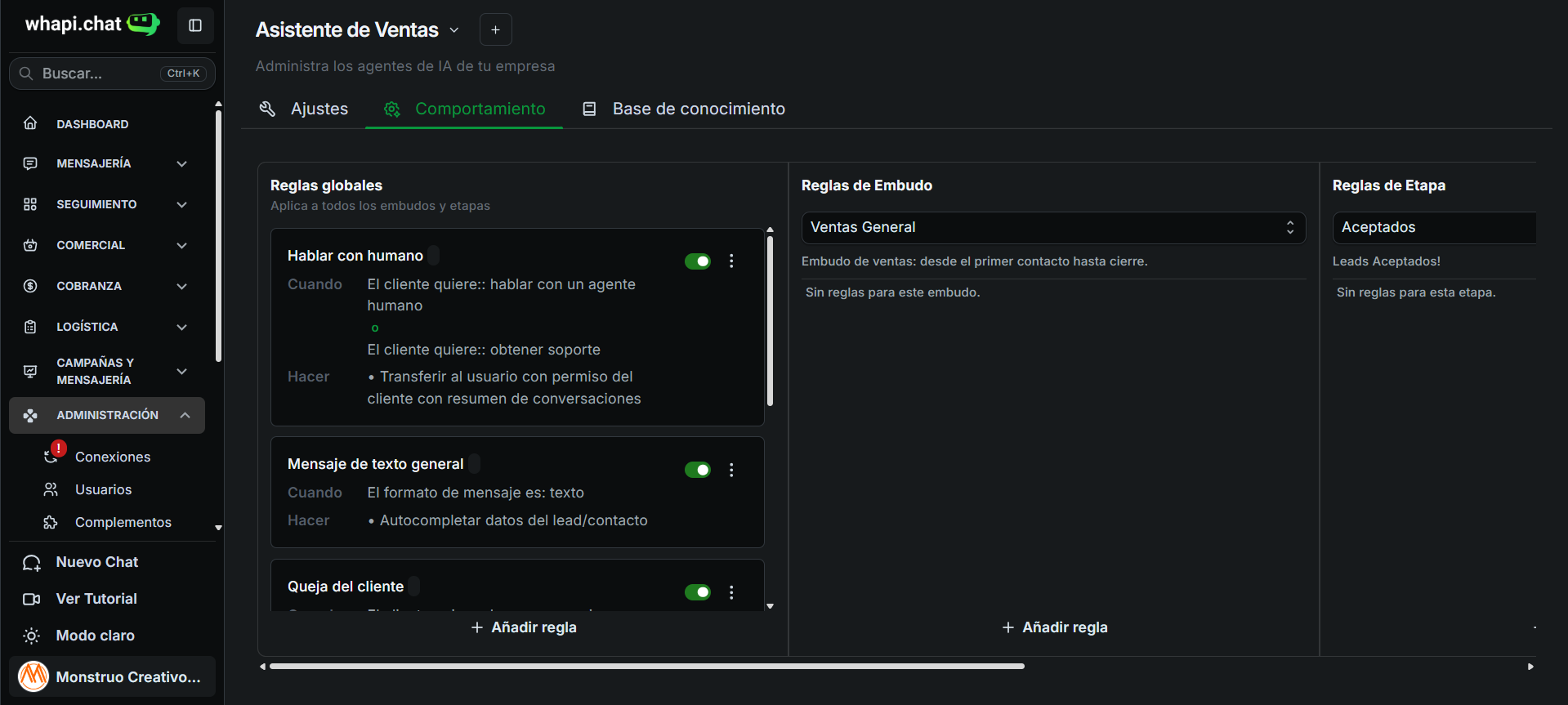The height and width of the screenshot is (705, 1568).
Task: Click the Usuarios people icon
Action: (51, 489)
